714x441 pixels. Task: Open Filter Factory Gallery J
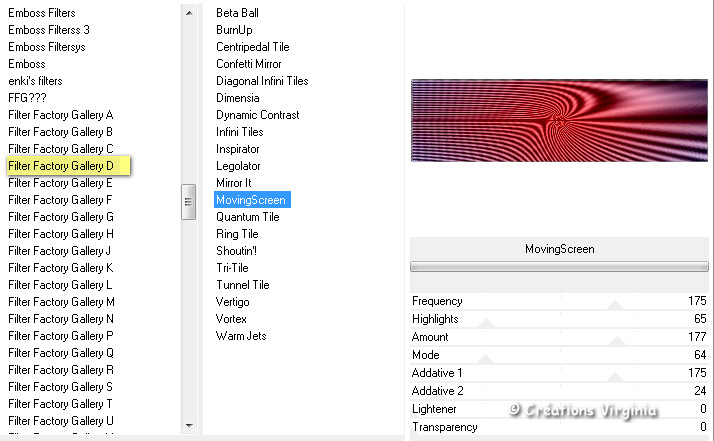[x=60, y=251]
